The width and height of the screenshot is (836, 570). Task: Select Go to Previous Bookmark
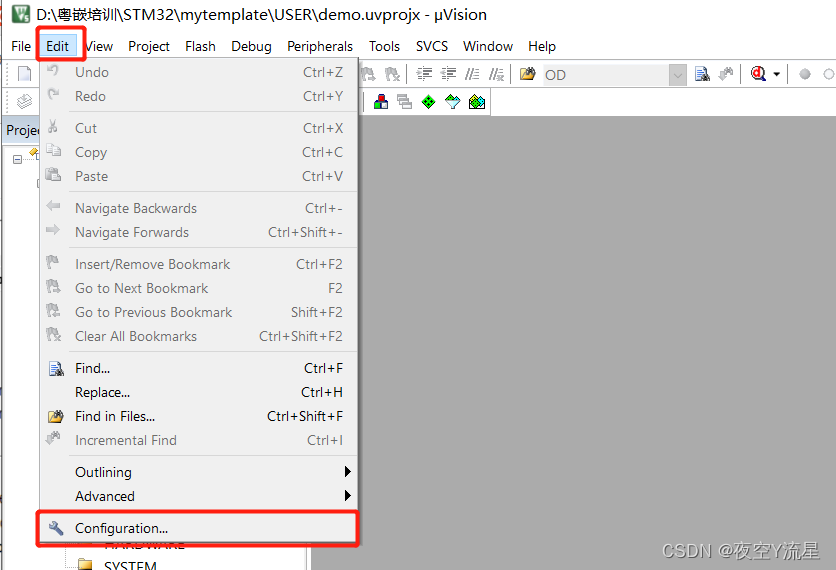pos(198,312)
